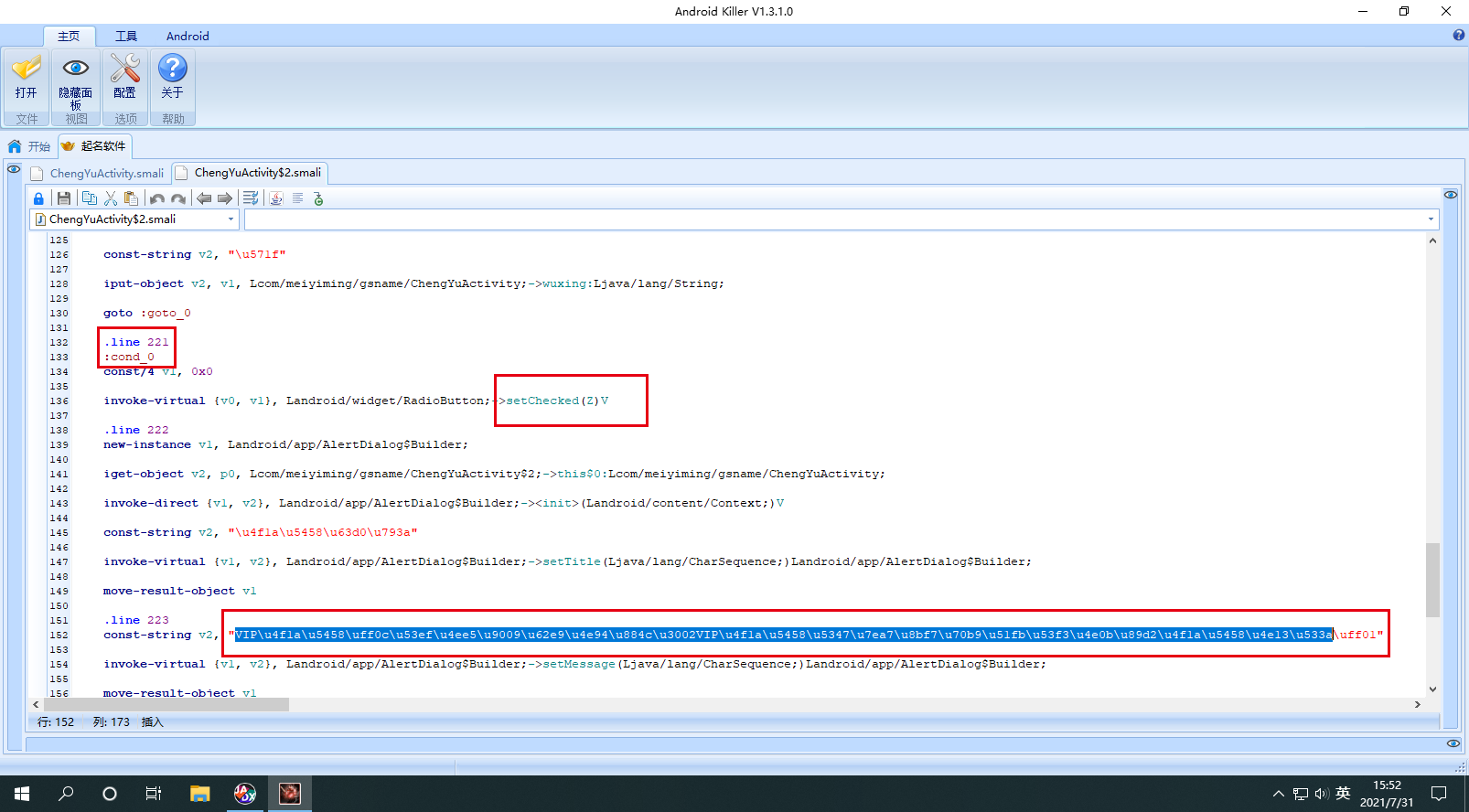Image resolution: width=1469 pixels, height=812 pixels.
Task: Click the setMessage method call text
Action: [x=579, y=664]
